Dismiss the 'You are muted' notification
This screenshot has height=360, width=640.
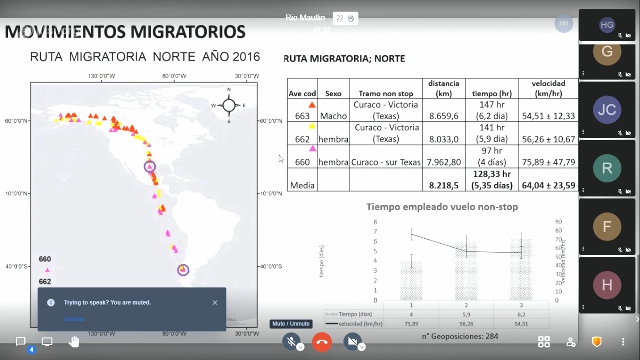pyautogui.click(x=215, y=302)
